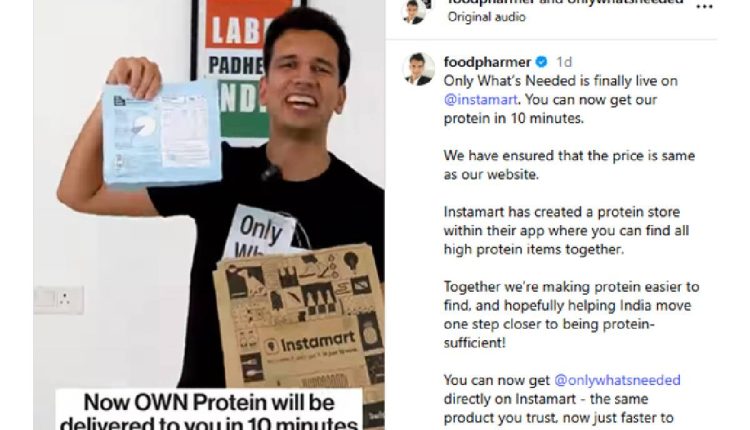The width and height of the screenshot is (750, 430).
Task: Click the blue verified badge beside foodpharmer
Action: [x=541, y=62]
